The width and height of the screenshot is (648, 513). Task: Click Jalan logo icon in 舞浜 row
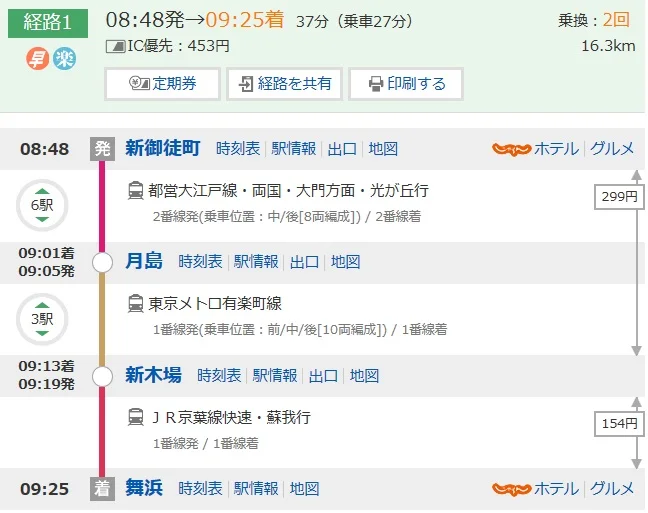tap(511, 489)
